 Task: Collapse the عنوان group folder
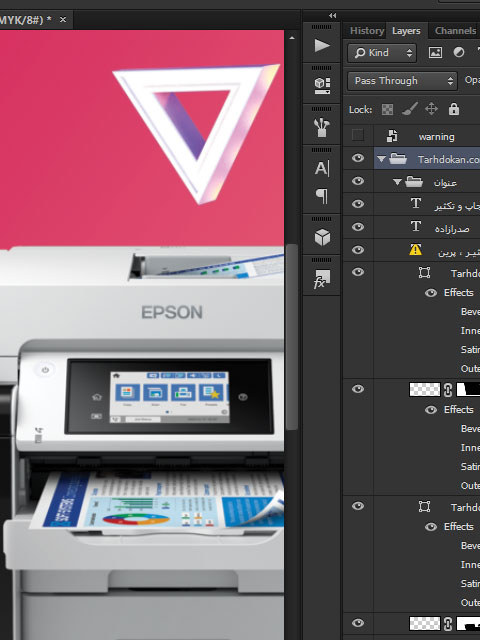pos(397,182)
